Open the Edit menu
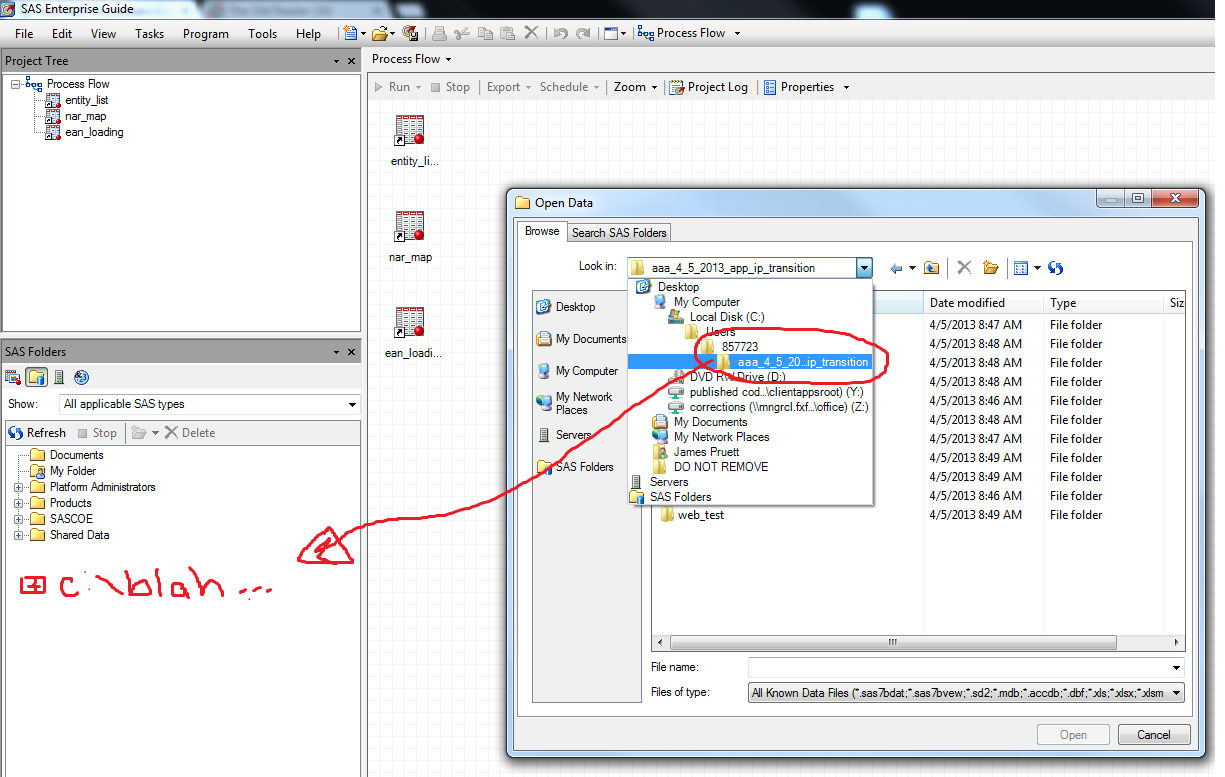This screenshot has height=777, width=1225. click(62, 33)
